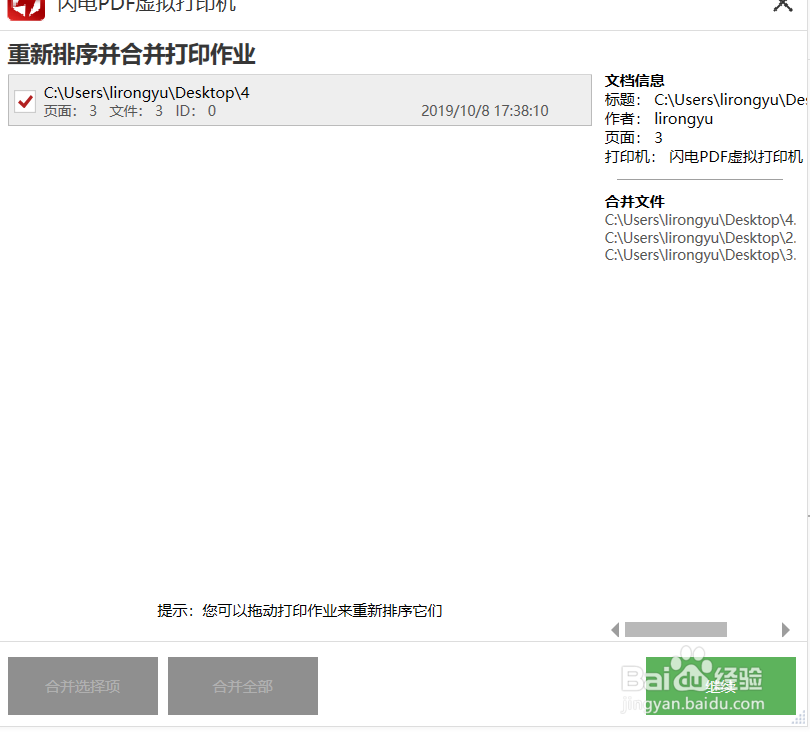
Task: Click the horizontal scrollbar thumb
Action: 675,629
